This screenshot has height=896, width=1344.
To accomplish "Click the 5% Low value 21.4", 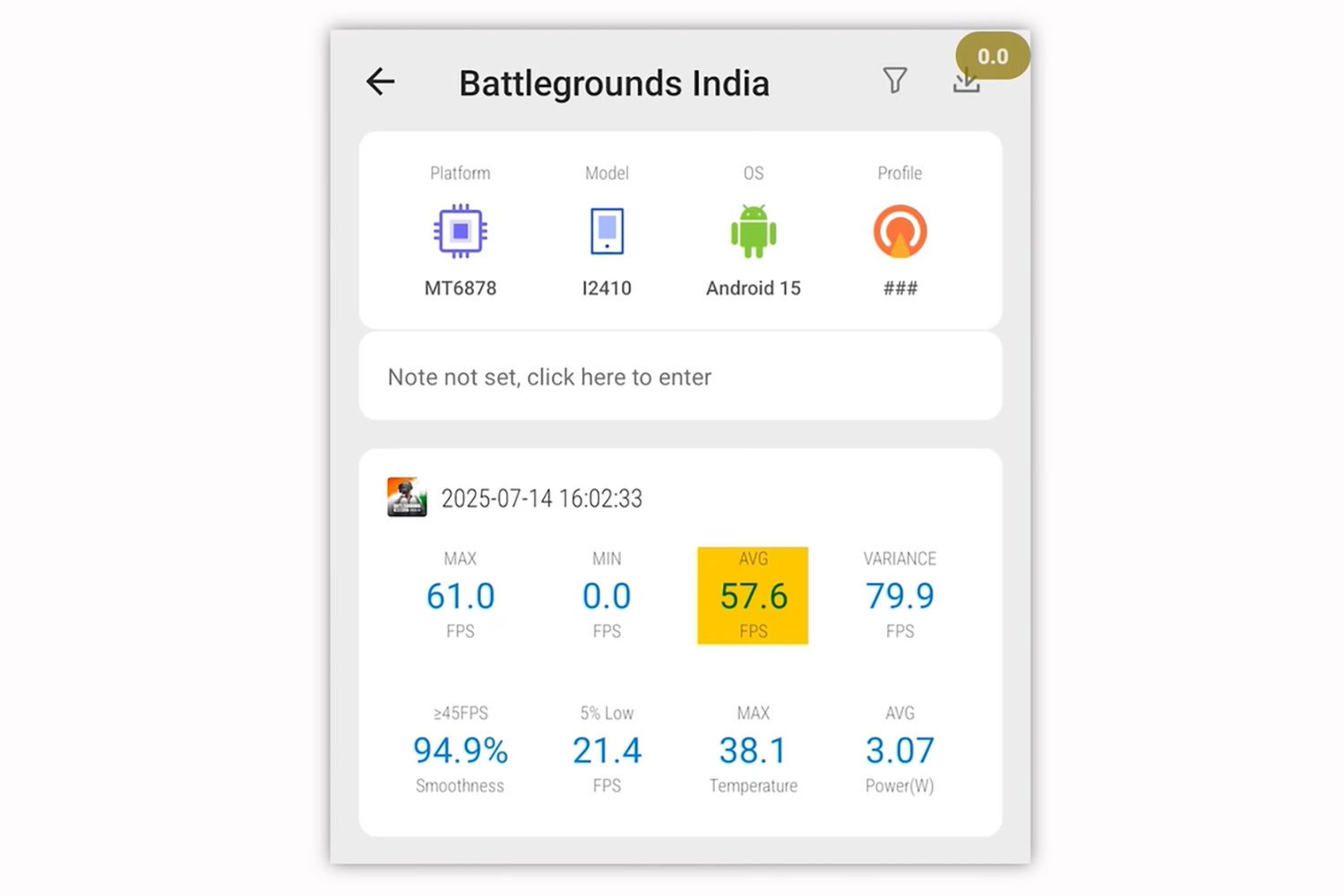I will pyautogui.click(x=607, y=751).
